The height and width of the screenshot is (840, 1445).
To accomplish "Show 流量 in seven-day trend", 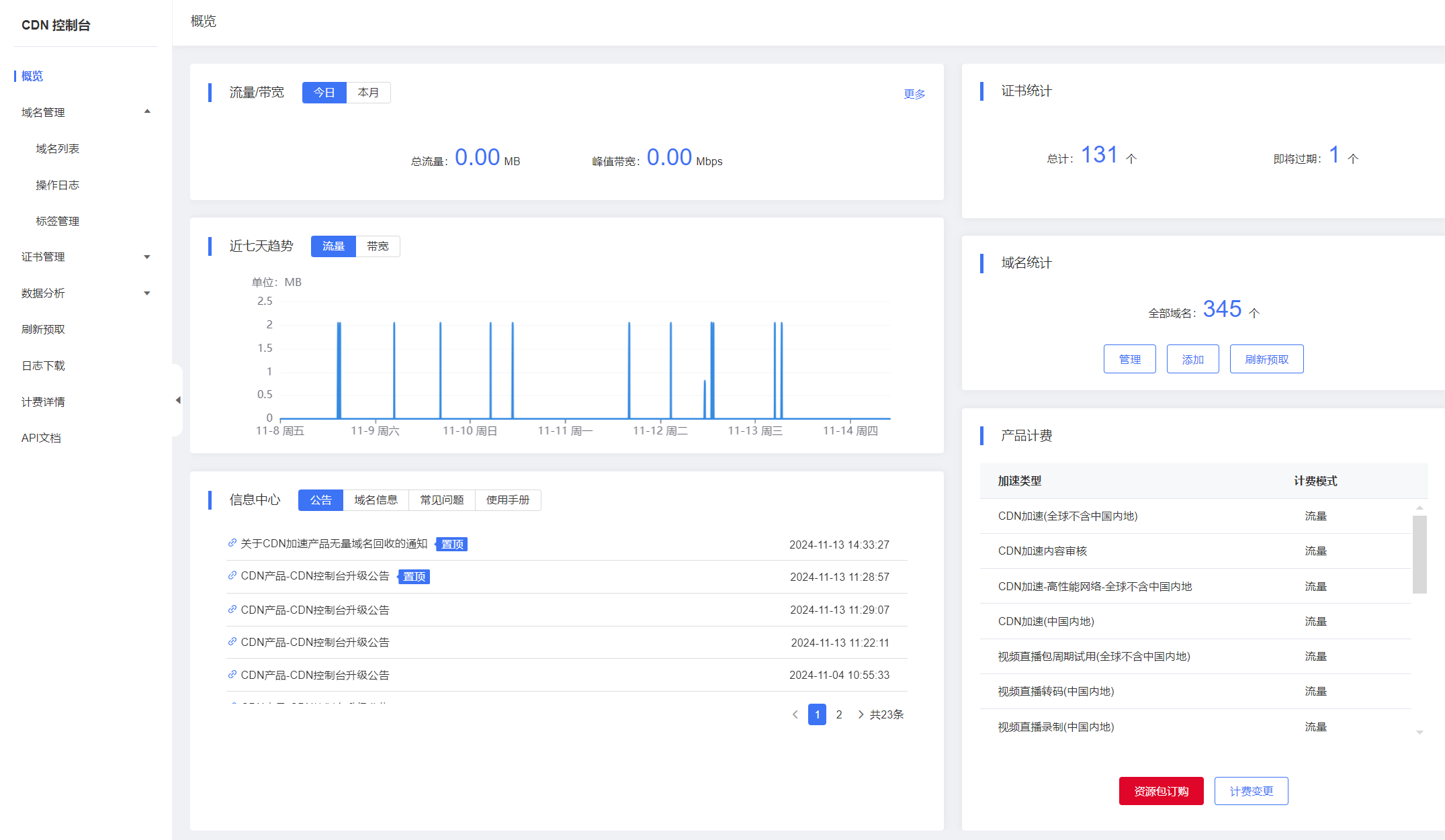I will (x=333, y=246).
